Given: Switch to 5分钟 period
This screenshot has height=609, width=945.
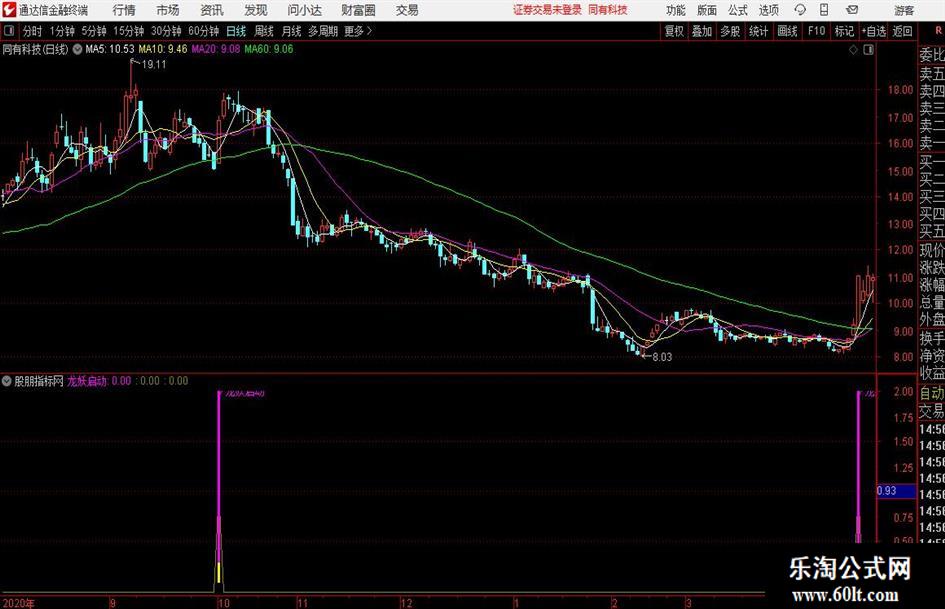Looking at the screenshot, I should coord(93,31).
